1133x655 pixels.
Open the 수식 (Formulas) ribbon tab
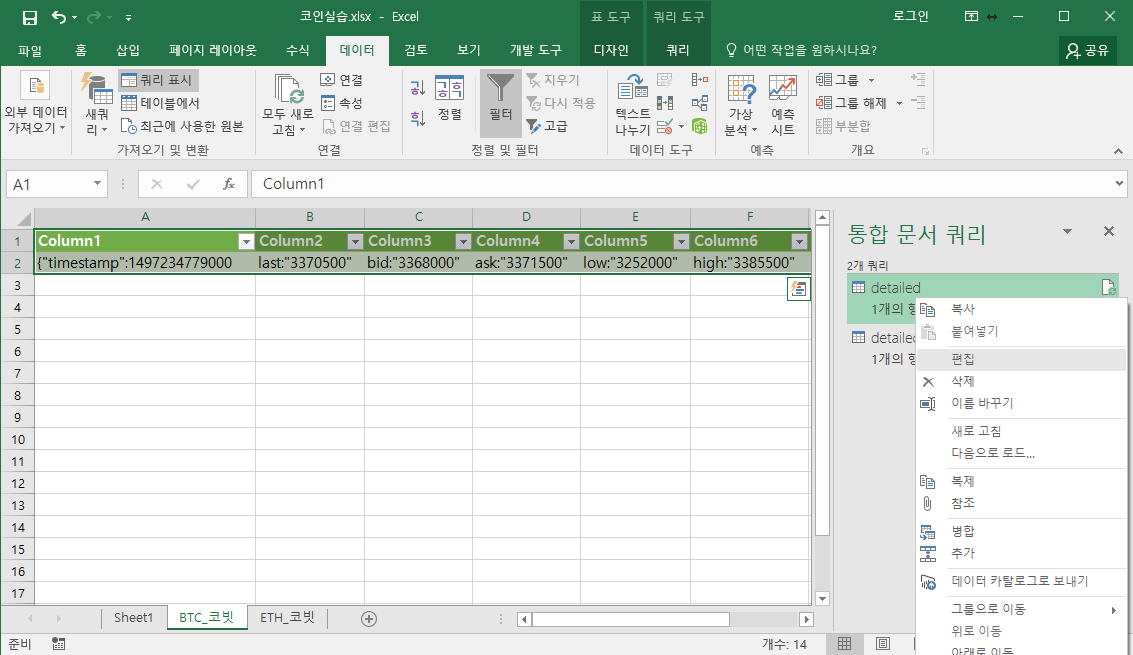(298, 50)
